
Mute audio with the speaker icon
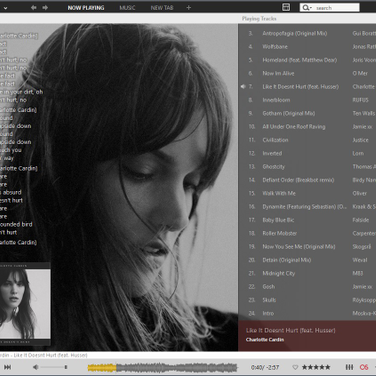pos(35,367)
